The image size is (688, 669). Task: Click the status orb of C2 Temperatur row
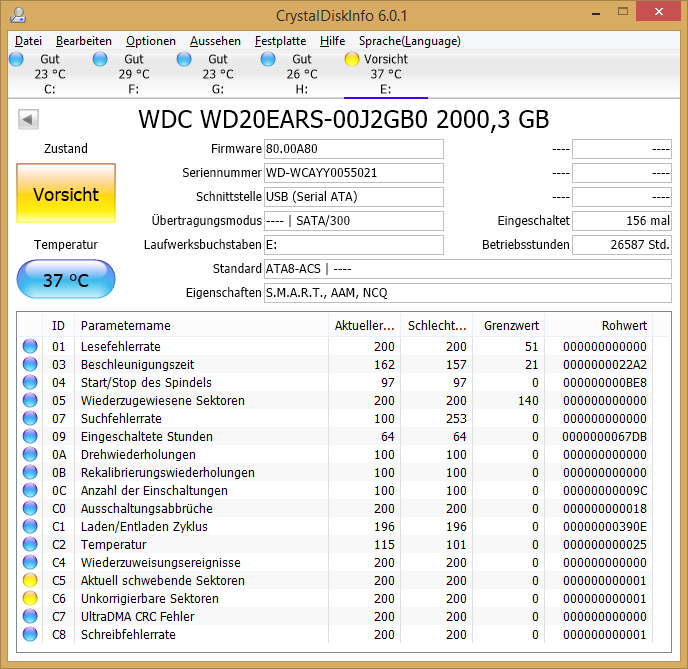tap(30, 544)
